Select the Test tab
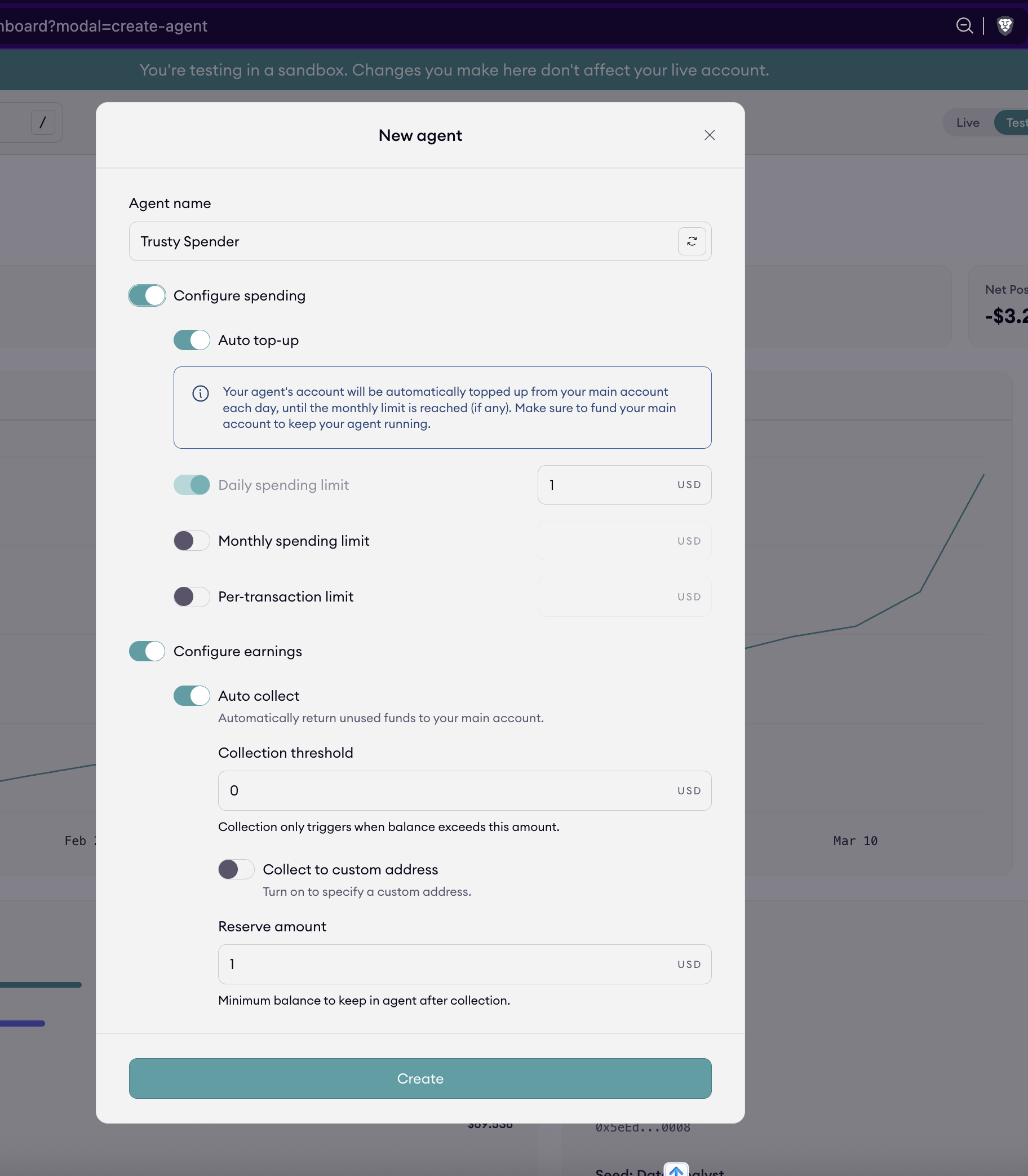The width and height of the screenshot is (1028, 1176). 1016,122
